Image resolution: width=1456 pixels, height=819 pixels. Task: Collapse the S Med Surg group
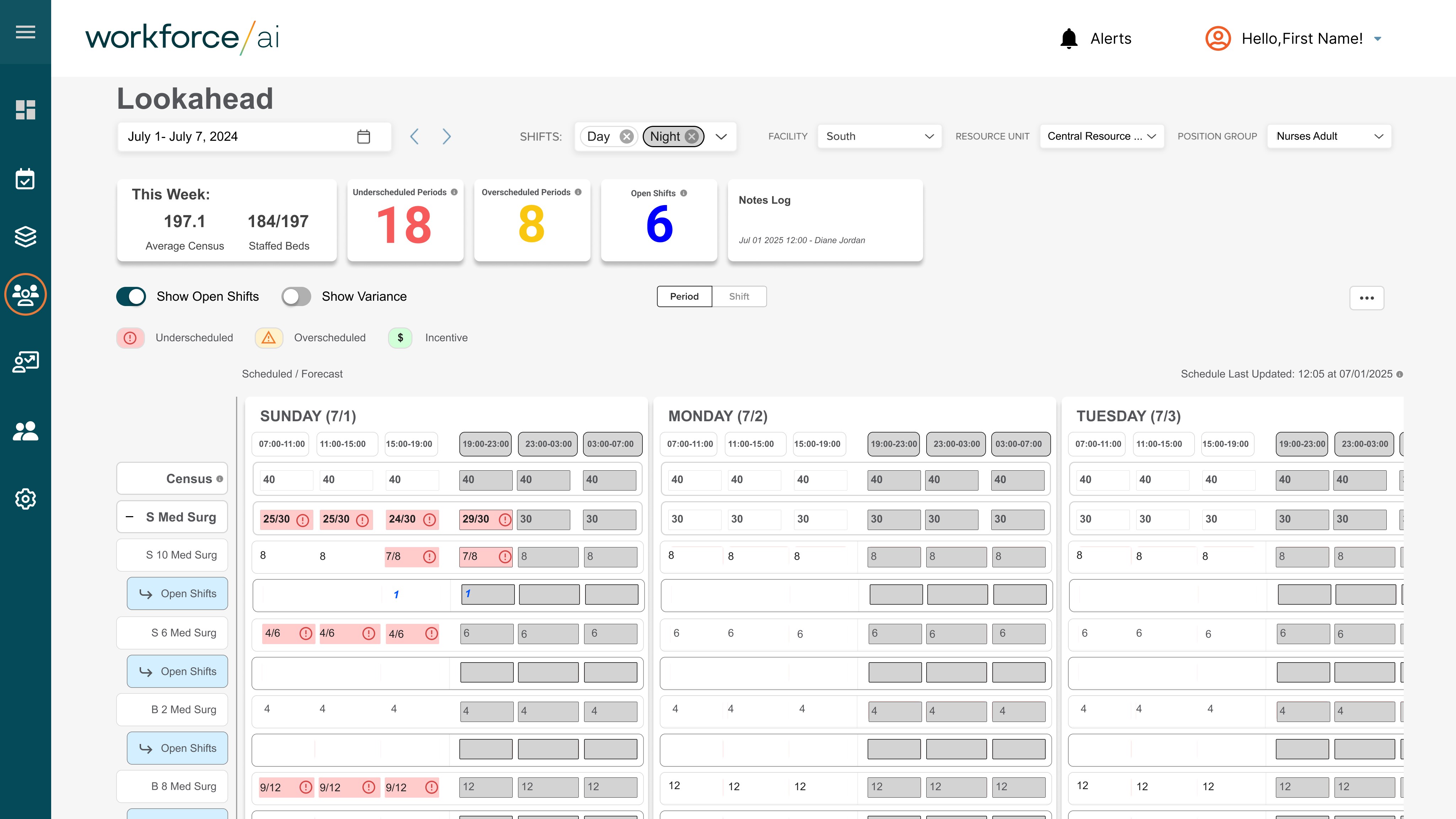(129, 517)
